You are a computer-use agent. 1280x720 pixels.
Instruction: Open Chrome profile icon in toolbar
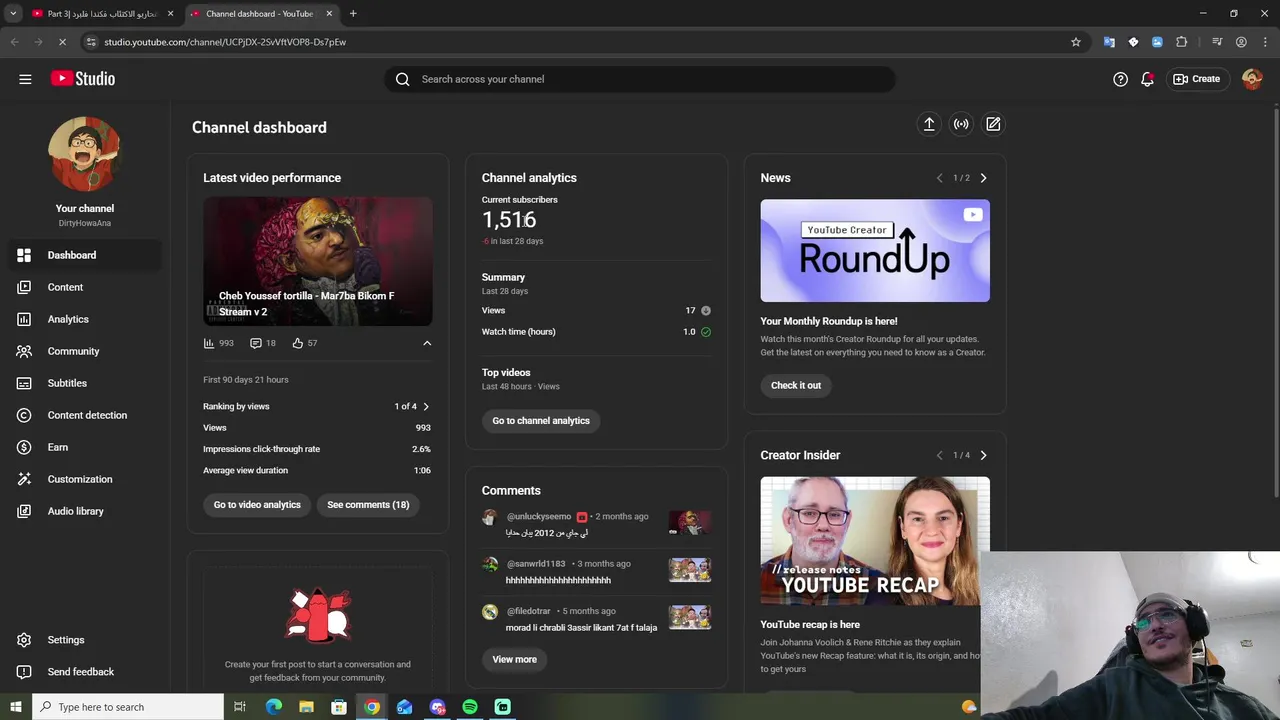point(1241,42)
